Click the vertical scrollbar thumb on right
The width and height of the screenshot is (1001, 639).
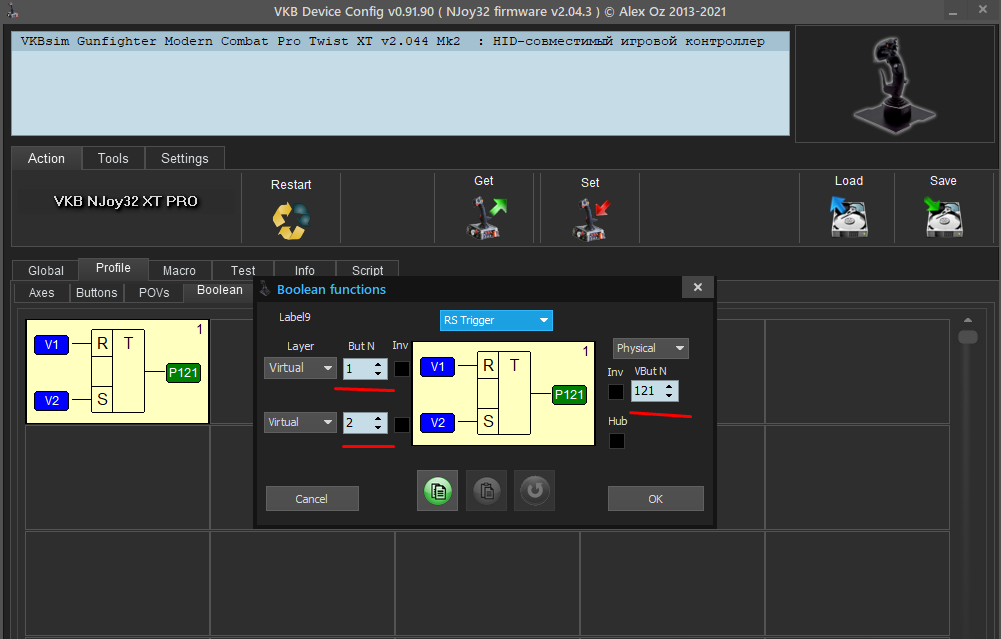point(968,336)
